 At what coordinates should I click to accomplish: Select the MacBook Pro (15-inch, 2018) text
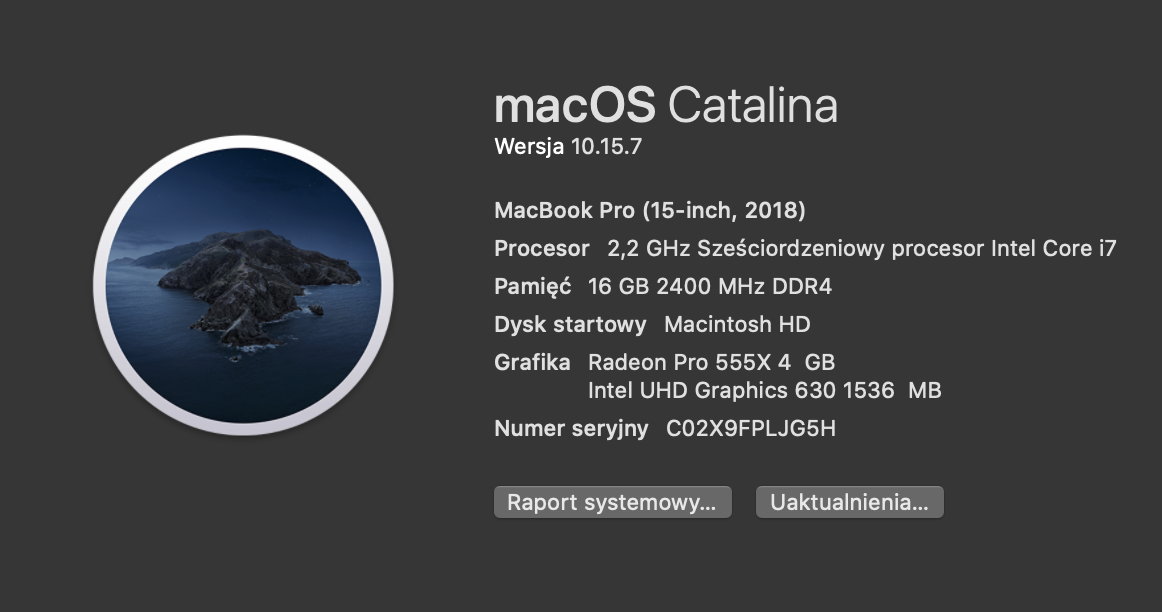click(650, 211)
